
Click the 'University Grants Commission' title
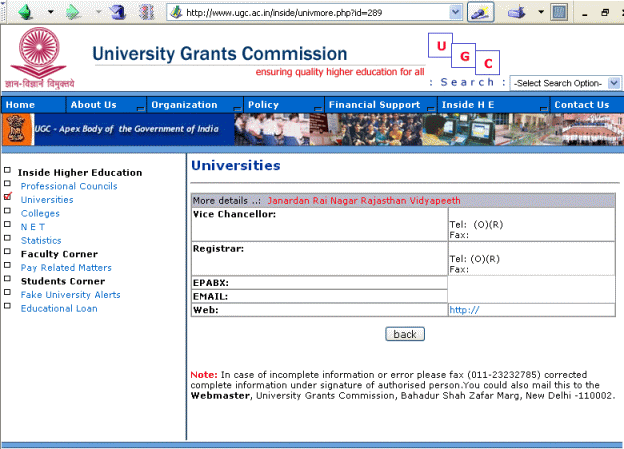point(220,54)
